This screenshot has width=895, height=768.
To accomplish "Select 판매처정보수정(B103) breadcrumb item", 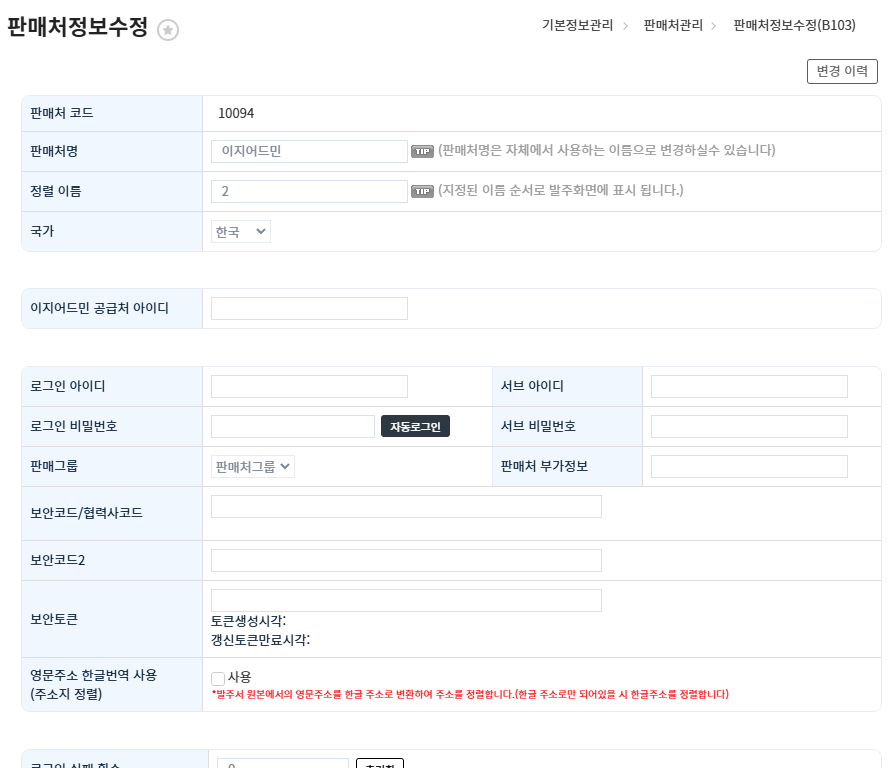I will coord(794,25).
